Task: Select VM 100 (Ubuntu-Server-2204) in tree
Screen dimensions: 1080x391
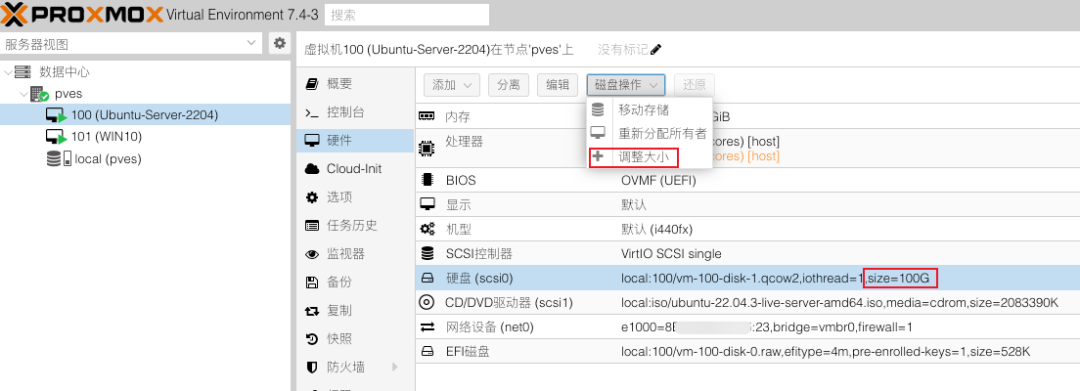Action: click(x=145, y=115)
